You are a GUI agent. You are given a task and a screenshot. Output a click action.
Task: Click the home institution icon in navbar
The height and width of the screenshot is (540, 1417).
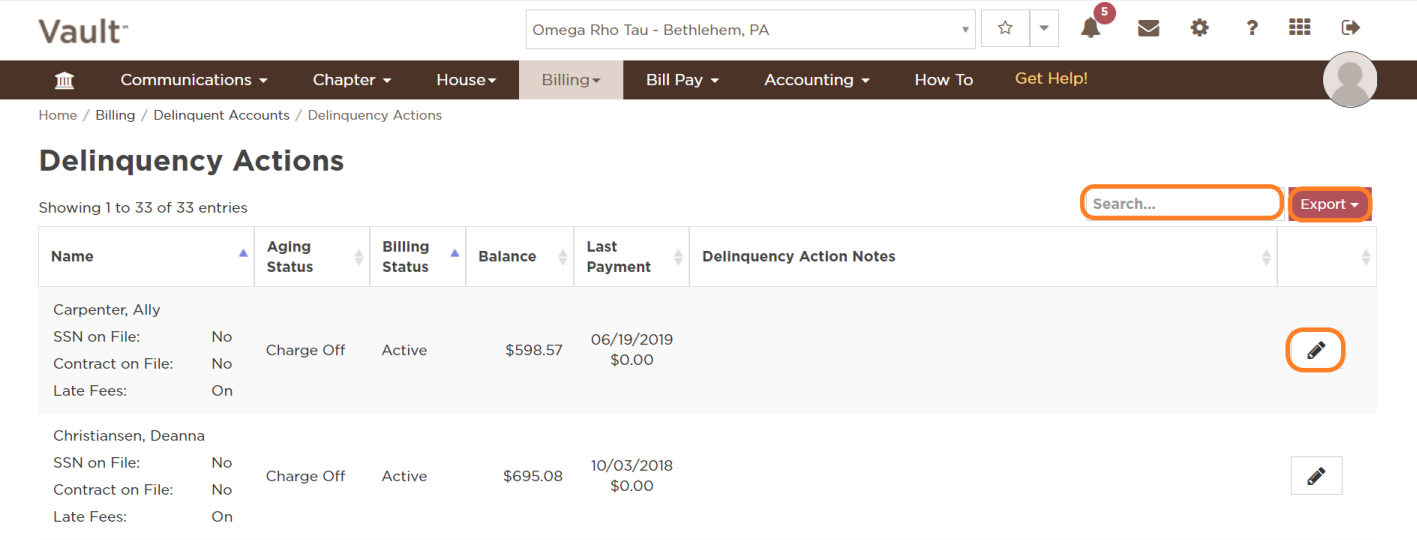(64, 80)
